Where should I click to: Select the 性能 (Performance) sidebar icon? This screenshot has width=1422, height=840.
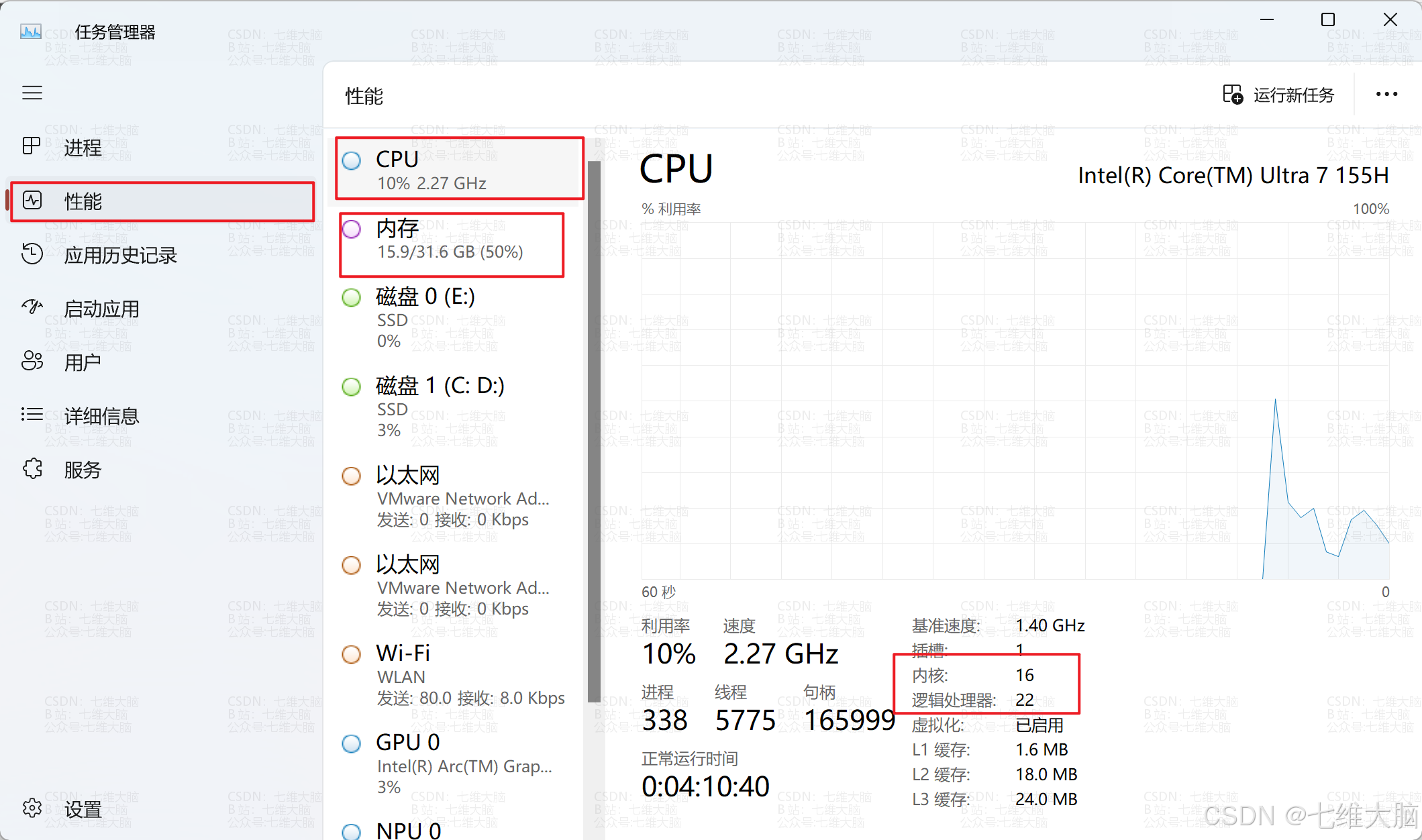32,201
